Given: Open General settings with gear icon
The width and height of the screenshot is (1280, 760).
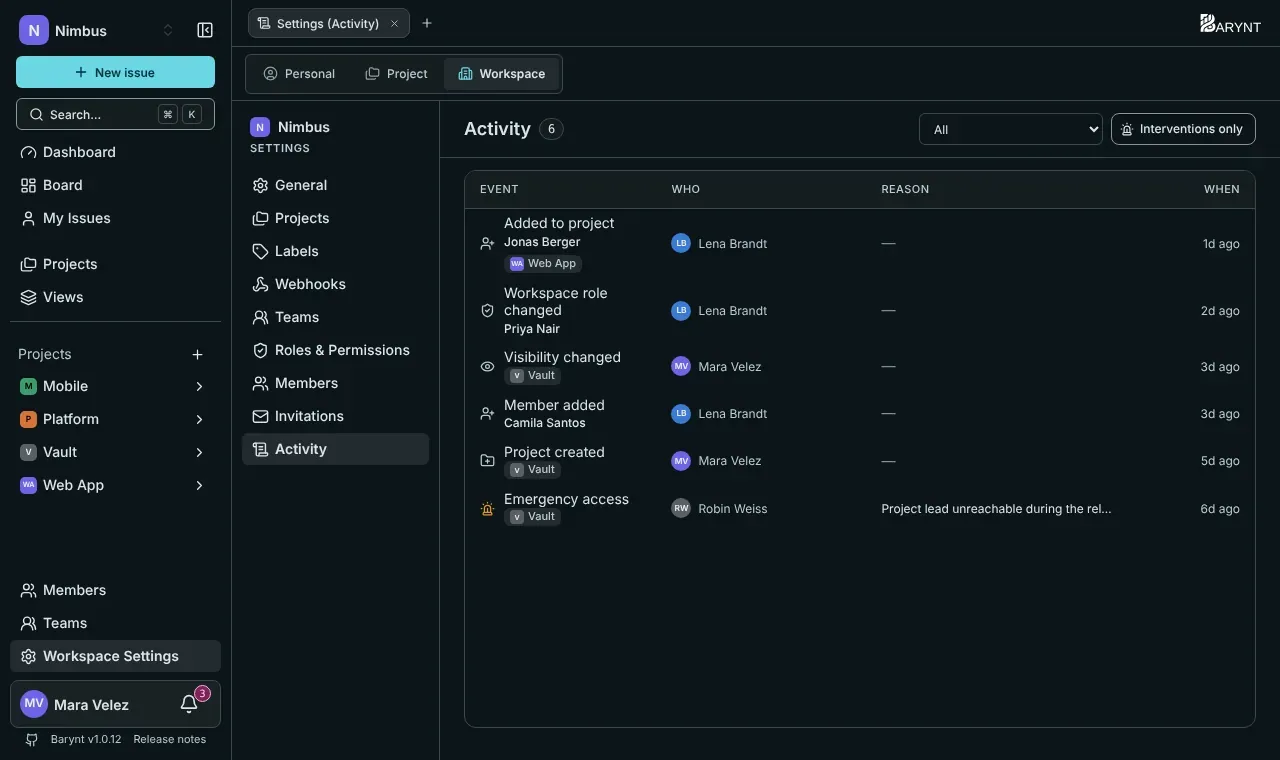Looking at the screenshot, I should click(335, 185).
